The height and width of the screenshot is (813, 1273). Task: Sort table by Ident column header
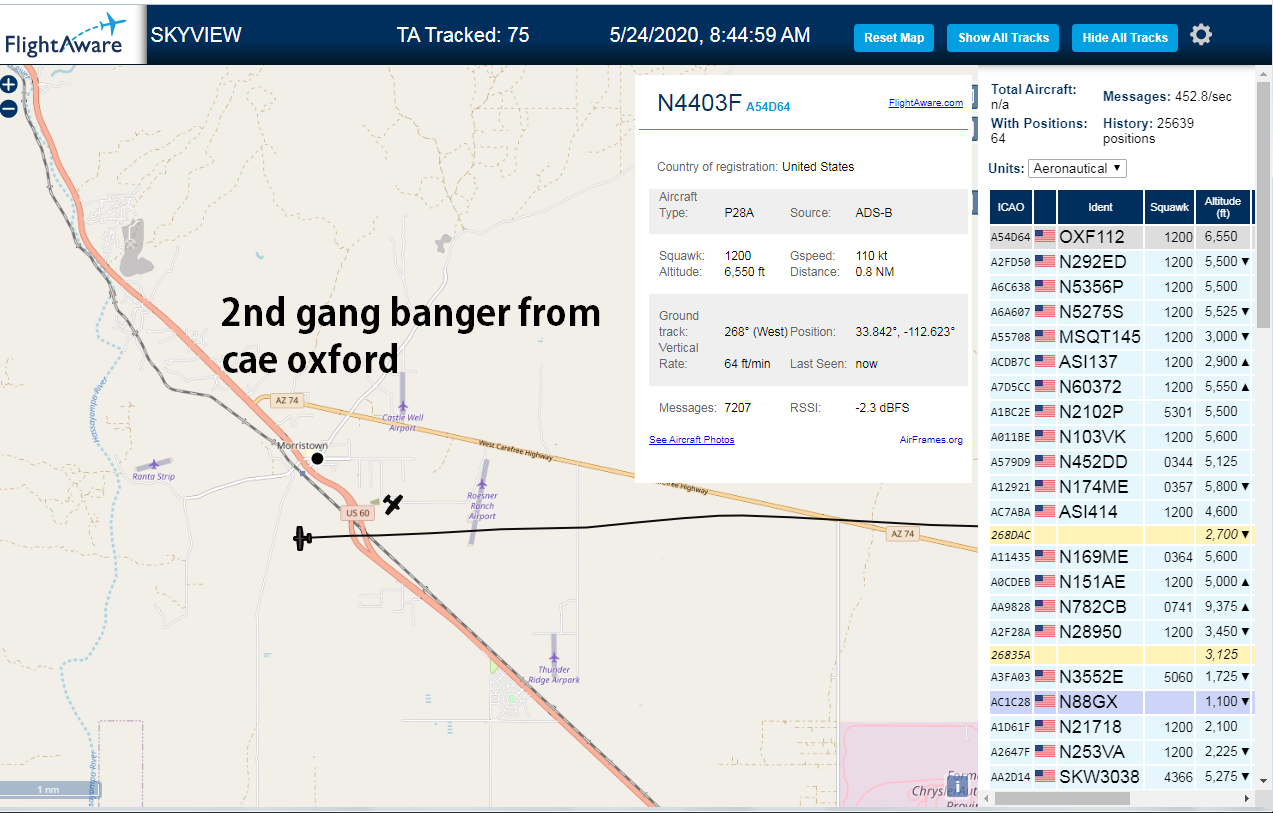[x=1100, y=207]
